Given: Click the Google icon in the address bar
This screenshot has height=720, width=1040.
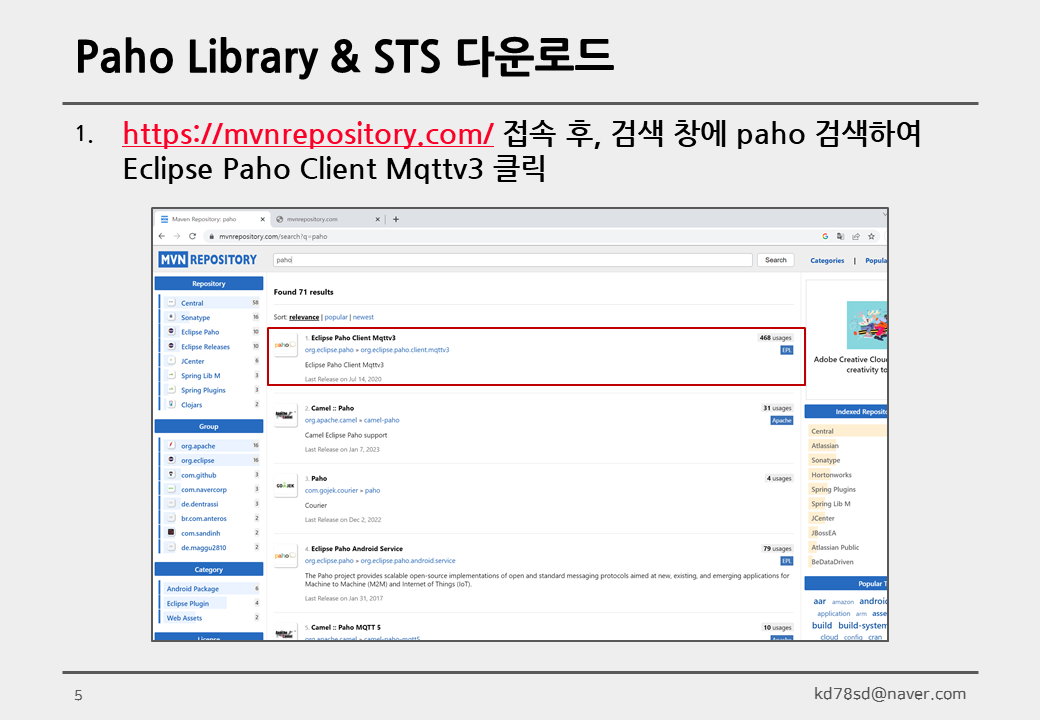Looking at the screenshot, I should pos(825,236).
